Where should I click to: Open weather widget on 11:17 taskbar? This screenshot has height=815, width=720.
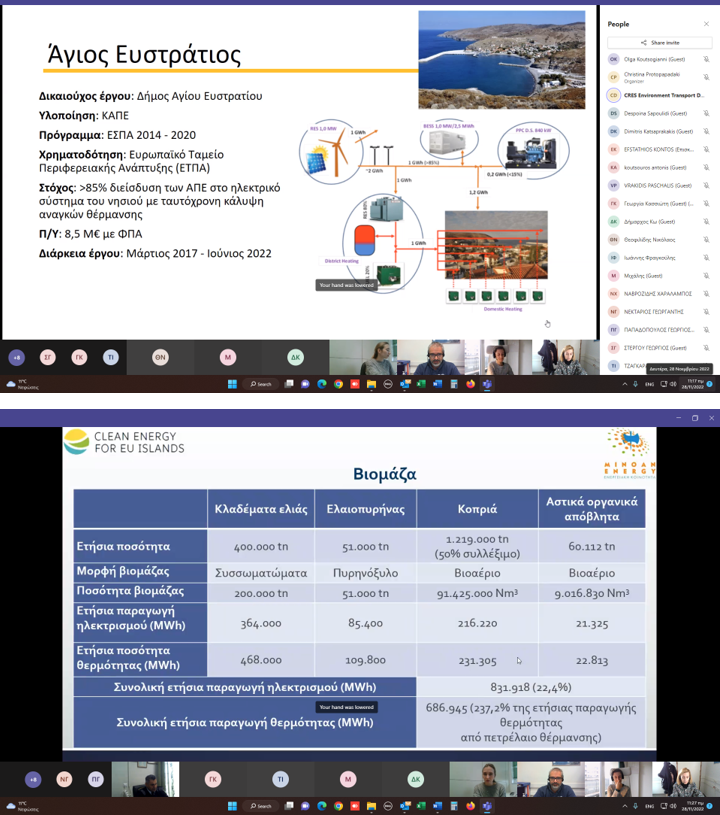(x=22, y=384)
